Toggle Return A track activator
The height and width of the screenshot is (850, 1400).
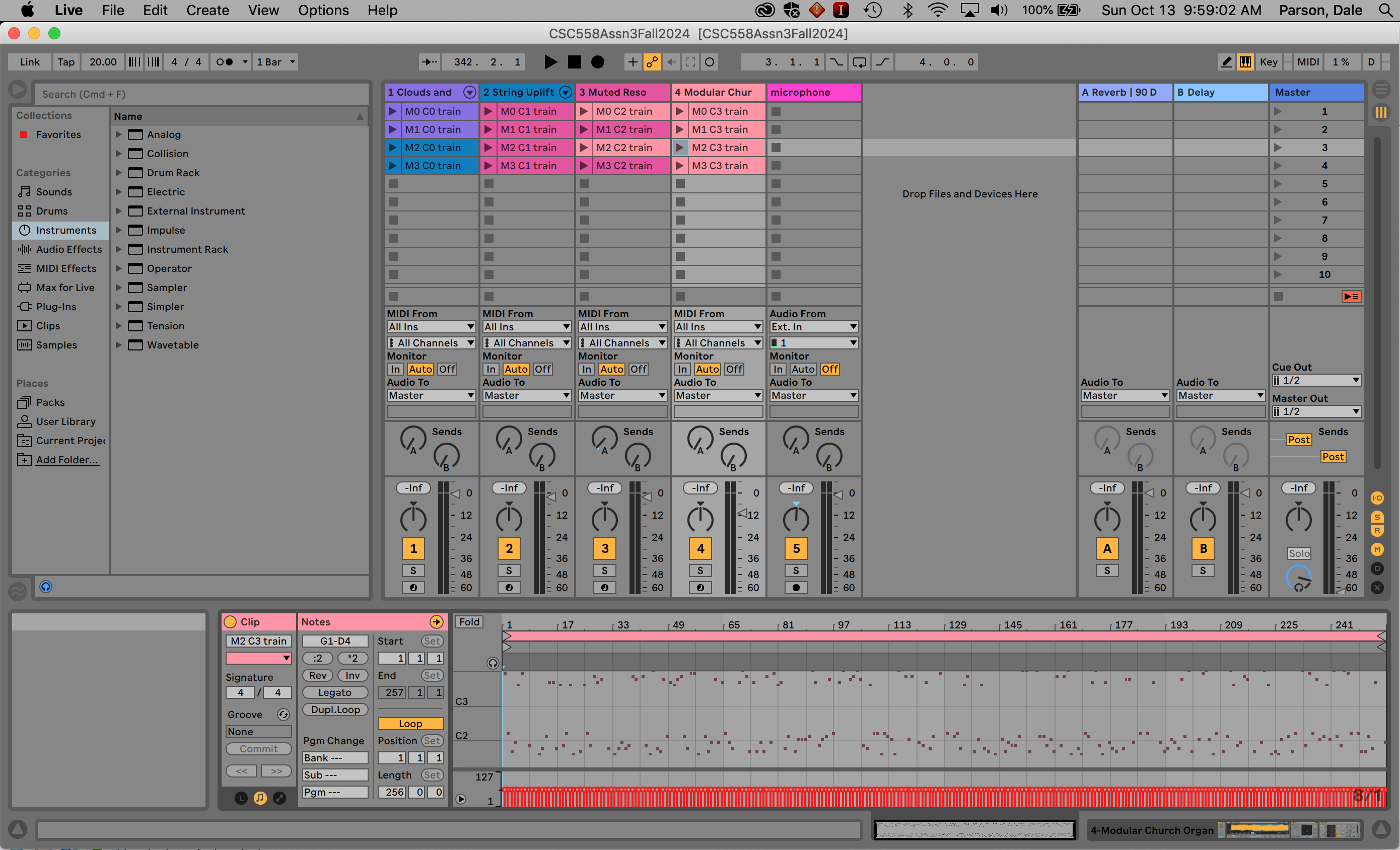pos(1107,549)
